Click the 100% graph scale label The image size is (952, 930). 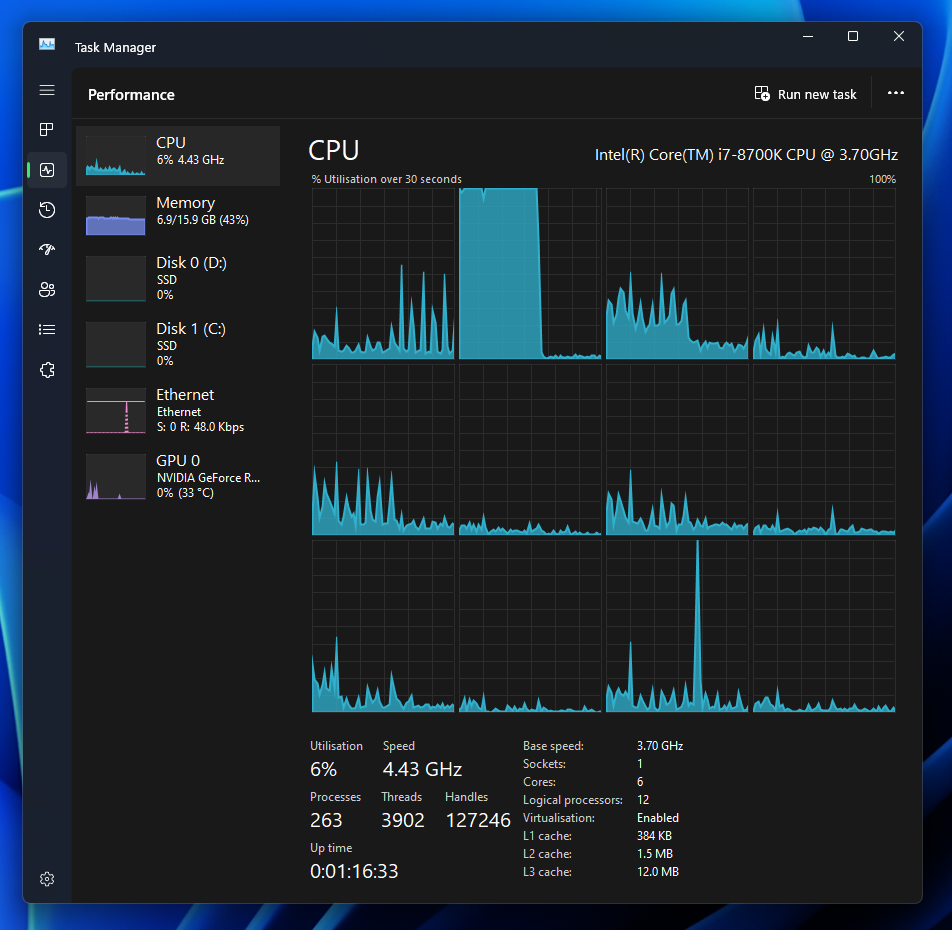pos(882,179)
